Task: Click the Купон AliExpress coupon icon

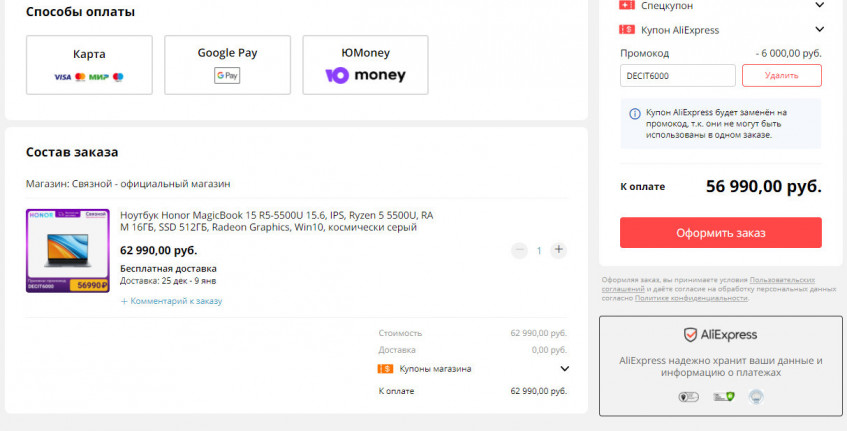Action: [x=628, y=30]
